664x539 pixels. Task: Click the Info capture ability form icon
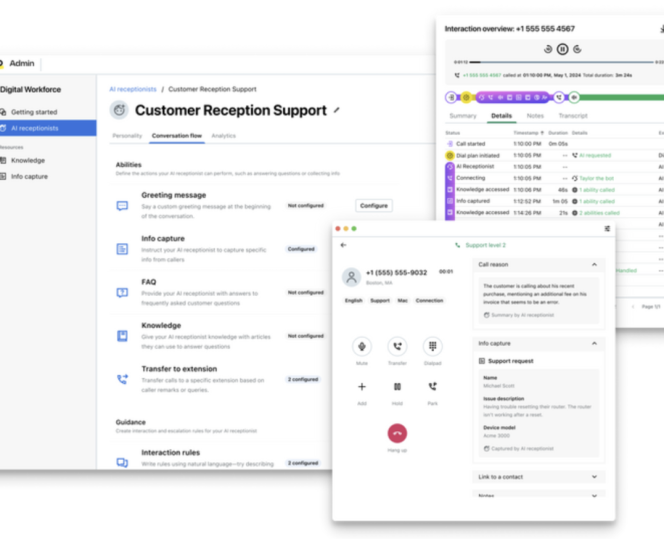pyautogui.click(x=122, y=249)
